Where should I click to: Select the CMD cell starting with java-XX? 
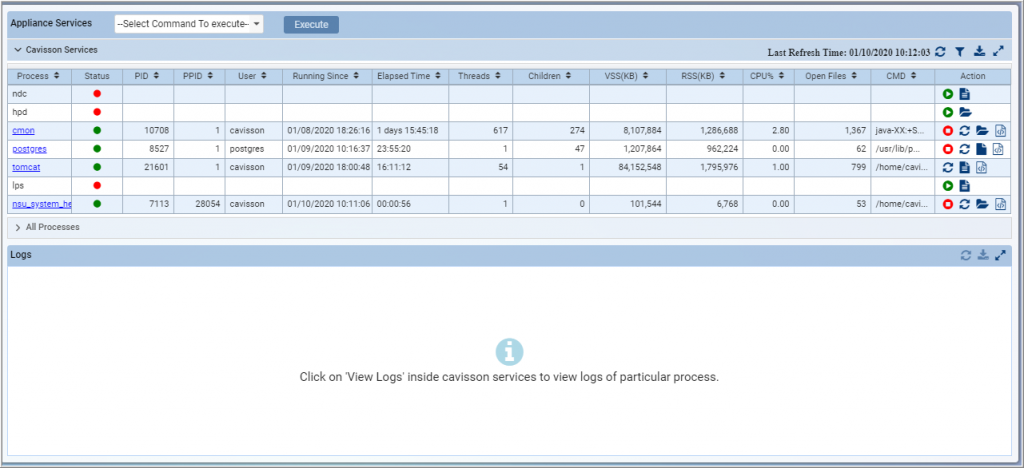[901, 131]
